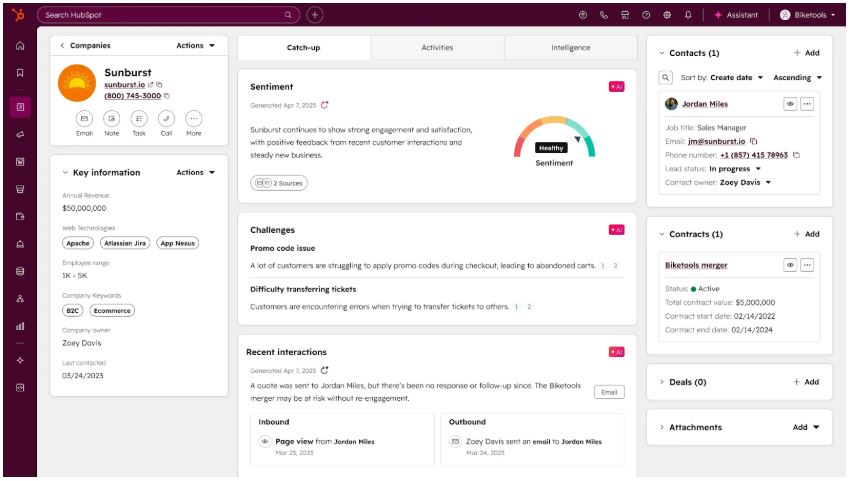Preview Jordan Miles contact with eye icon
This screenshot has width=851, height=481.
[x=790, y=104]
